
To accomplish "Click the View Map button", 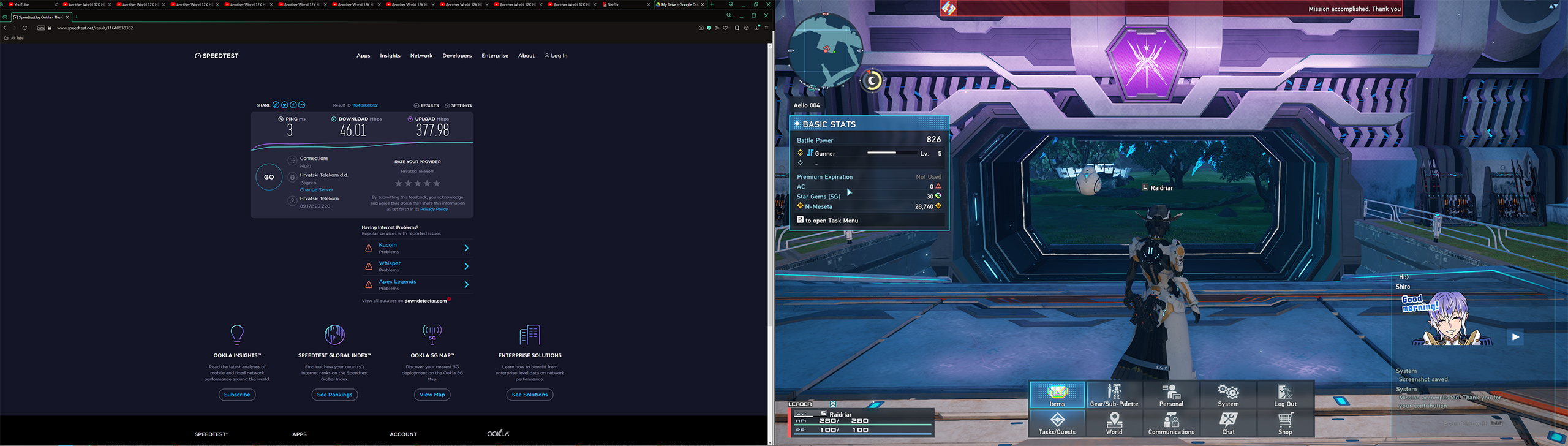I will (x=432, y=395).
